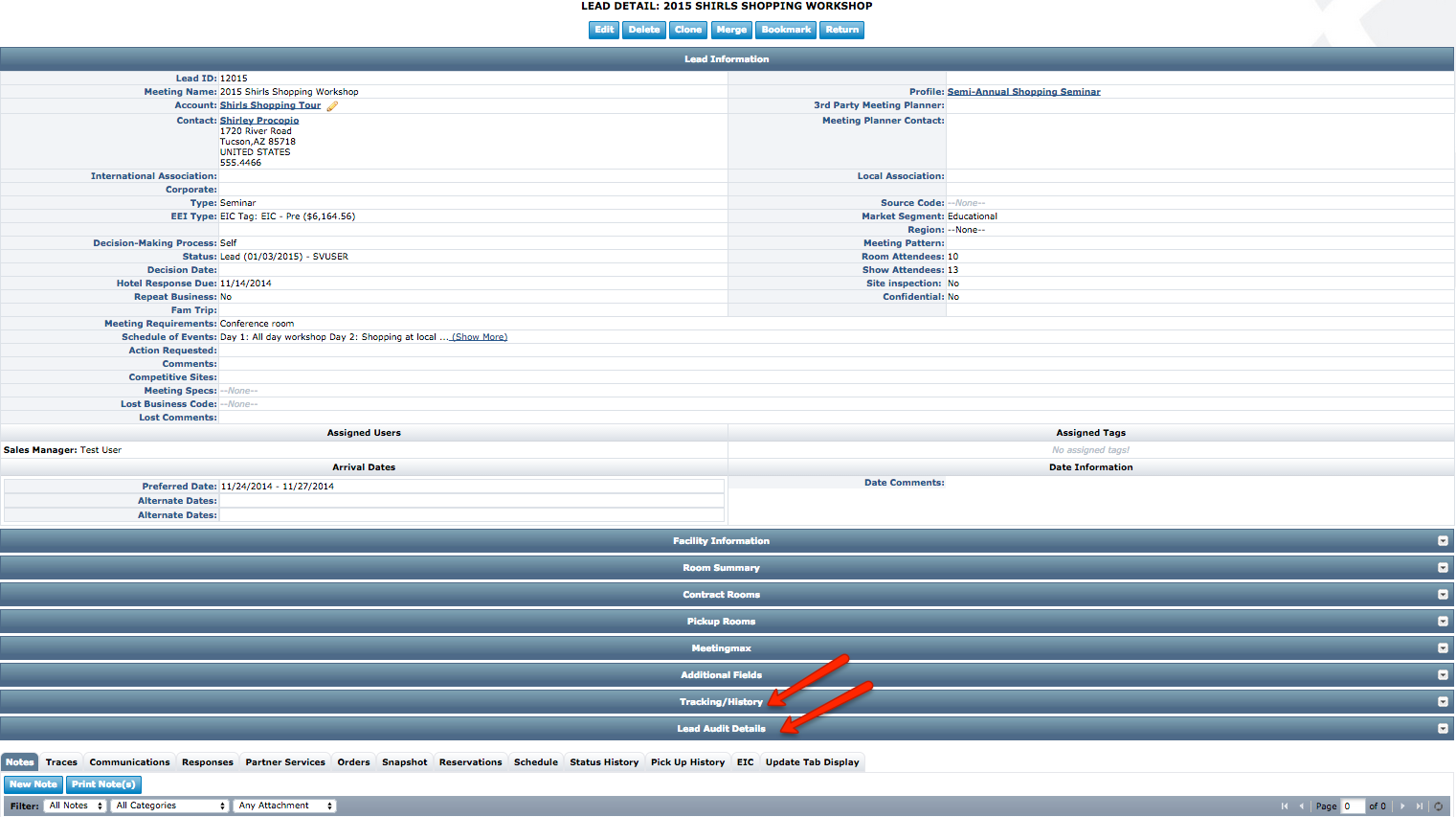Image resolution: width=1456 pixels, height=817 pixels.
Task: Switch to the Communications tab
Action: click(129, 762)
